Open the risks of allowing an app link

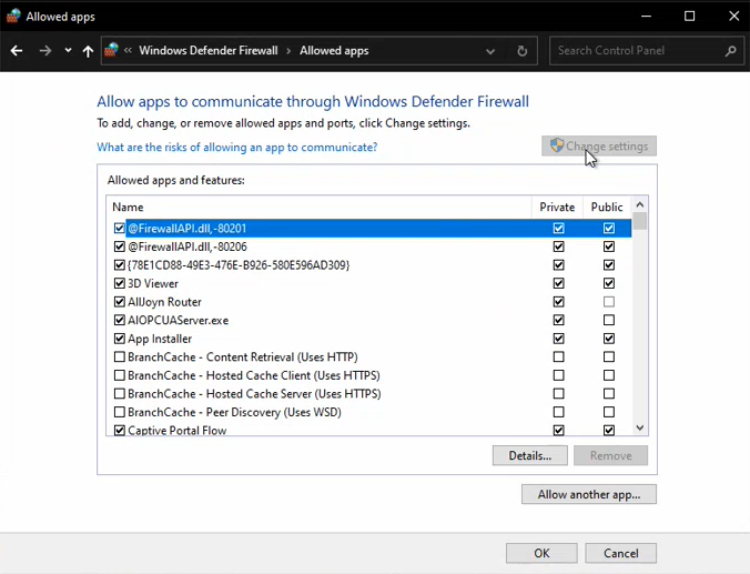point(237,147)
